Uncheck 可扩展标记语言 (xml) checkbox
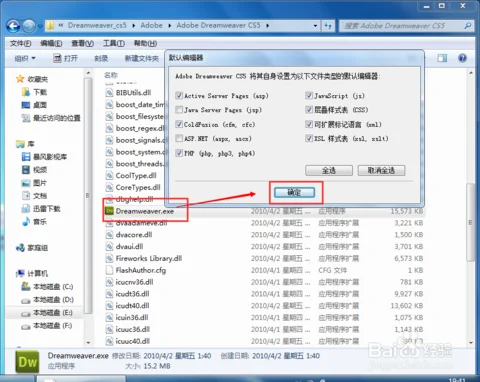The image size is (480, 382). (309, 124)
